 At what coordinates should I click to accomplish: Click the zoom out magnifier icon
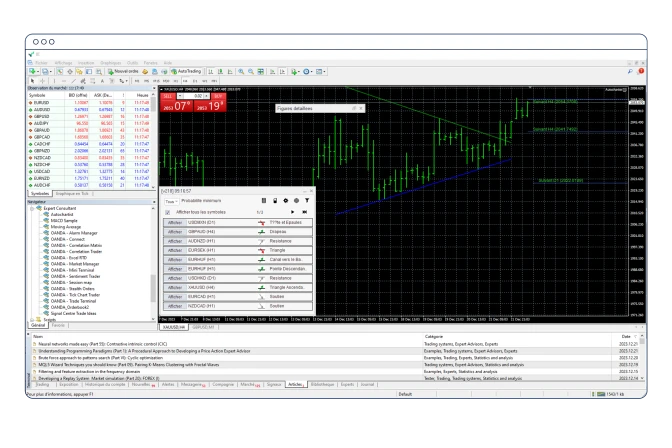point(251,72)
